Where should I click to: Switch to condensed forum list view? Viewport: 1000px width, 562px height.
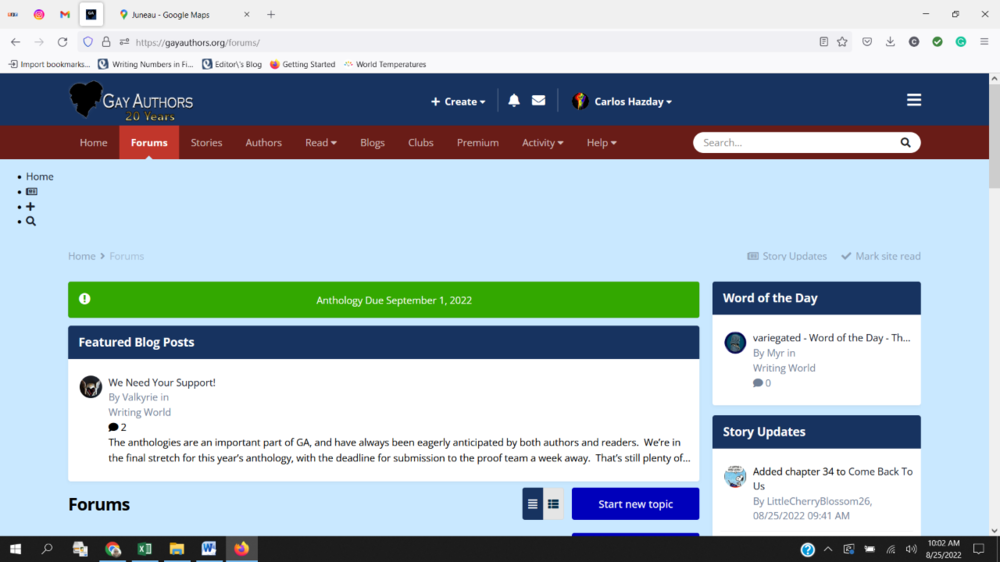pyautogui.click(x=533, y=504)
